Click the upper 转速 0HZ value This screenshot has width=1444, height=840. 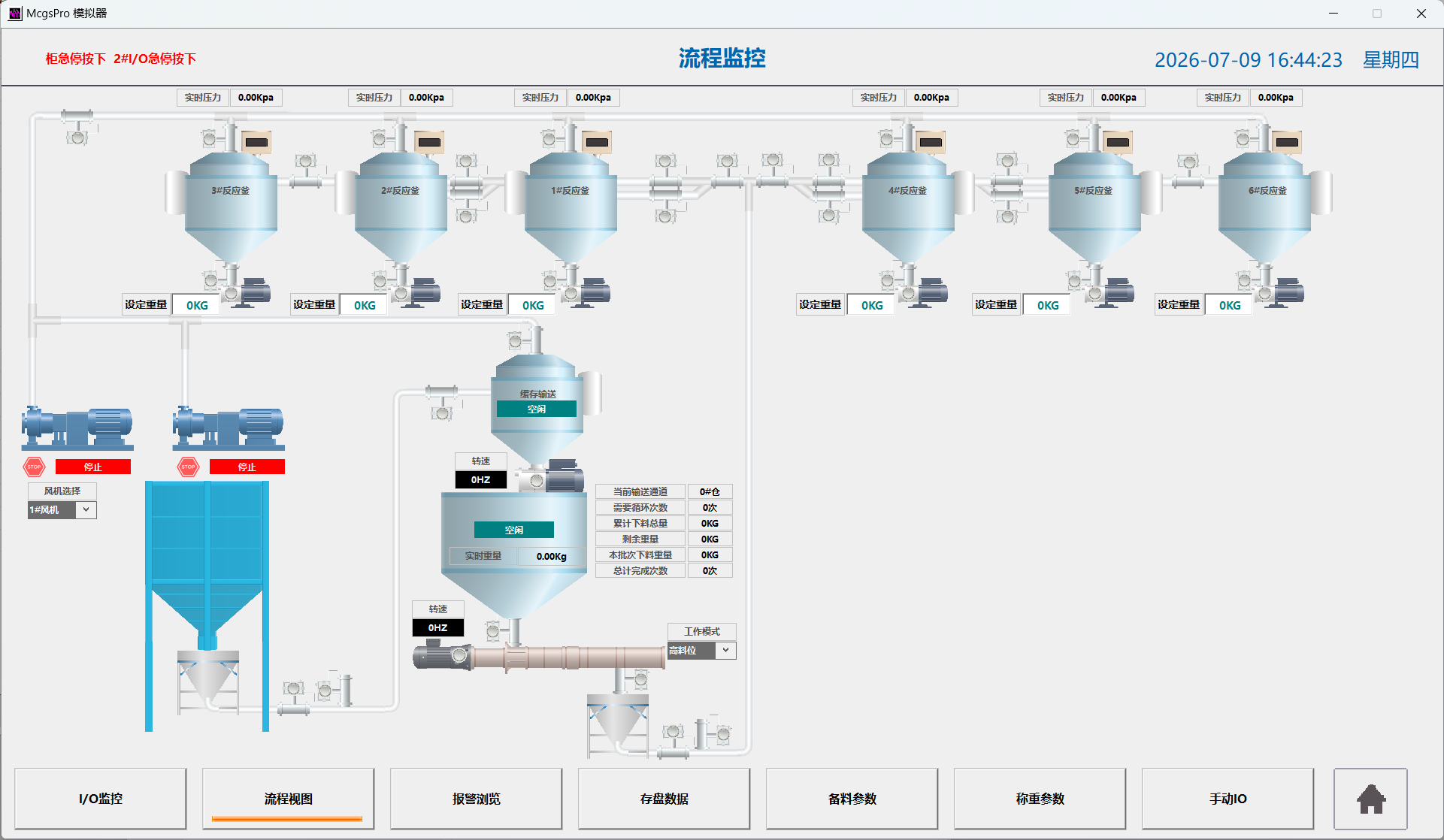tap(481, 479)
